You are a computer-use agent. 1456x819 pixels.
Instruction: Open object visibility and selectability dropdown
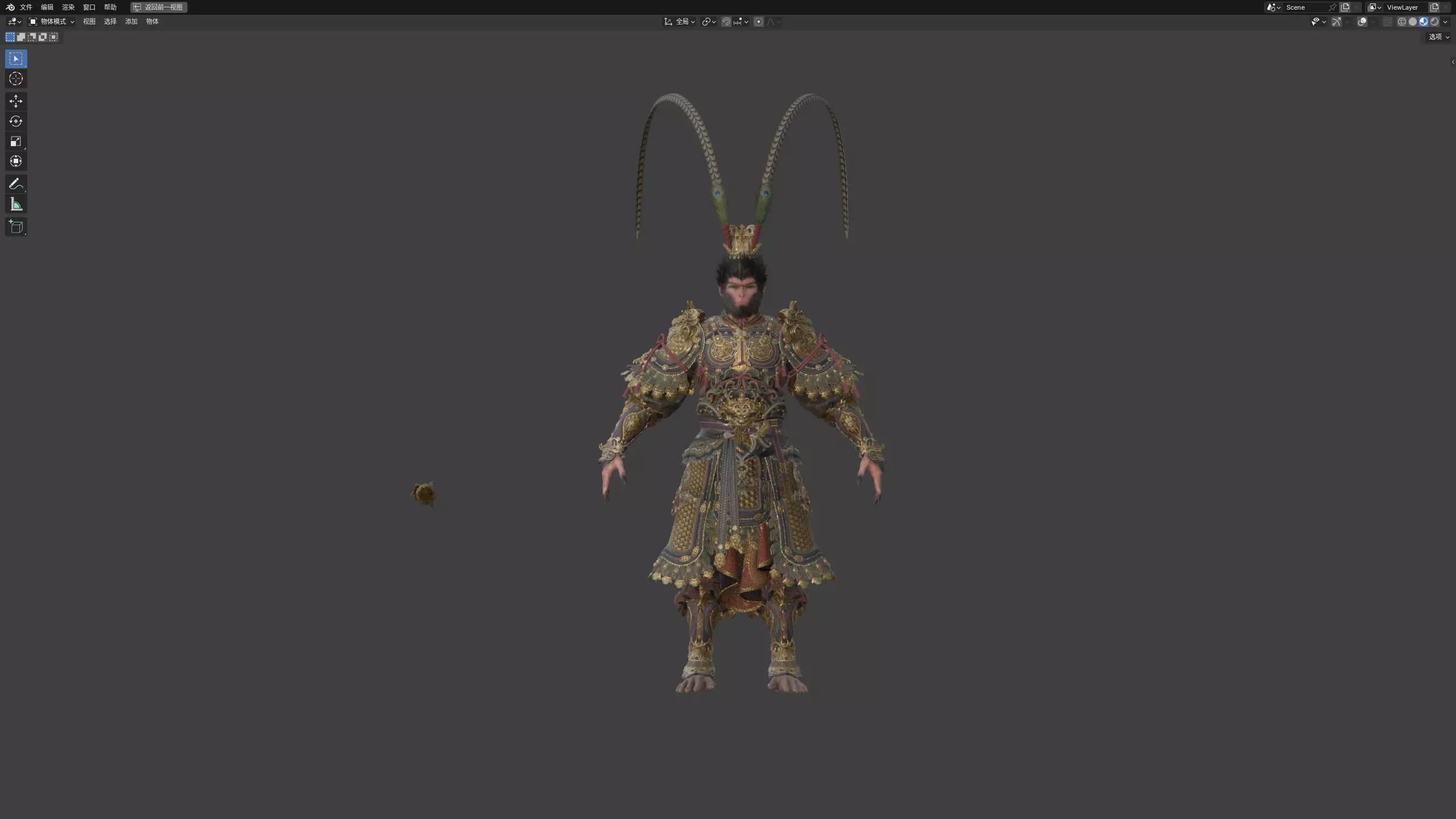(1319, 22)
